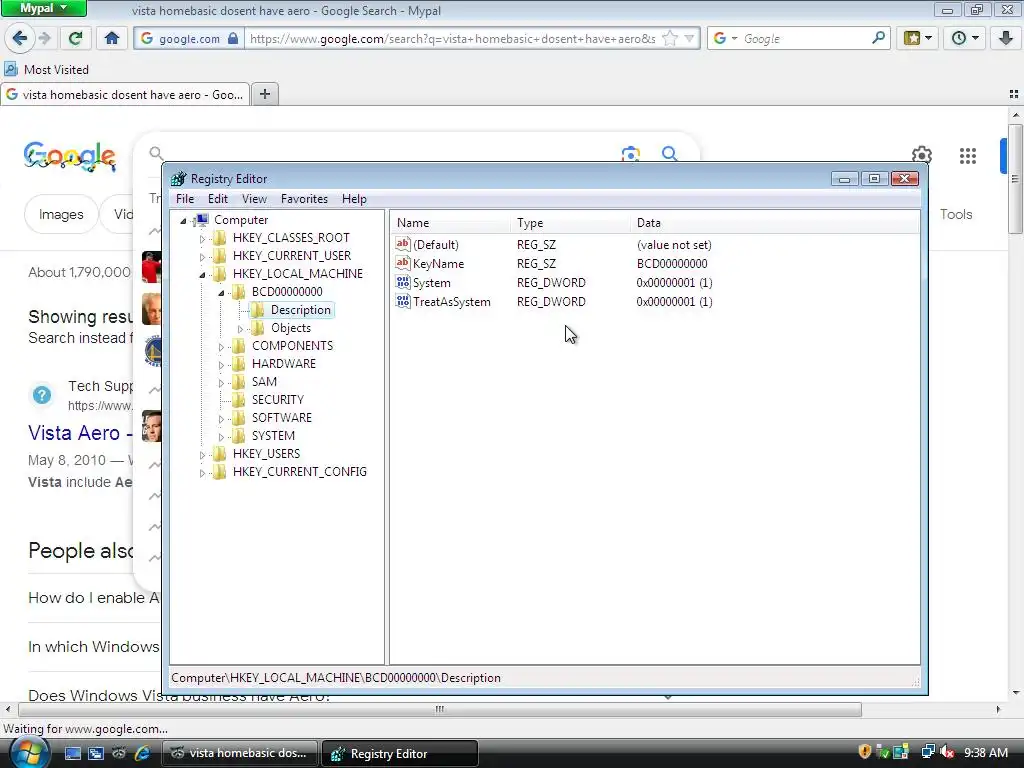Select the HARDWARE registry key
The width and height of the screenshot is (1024, 768).
click(283, 364)
